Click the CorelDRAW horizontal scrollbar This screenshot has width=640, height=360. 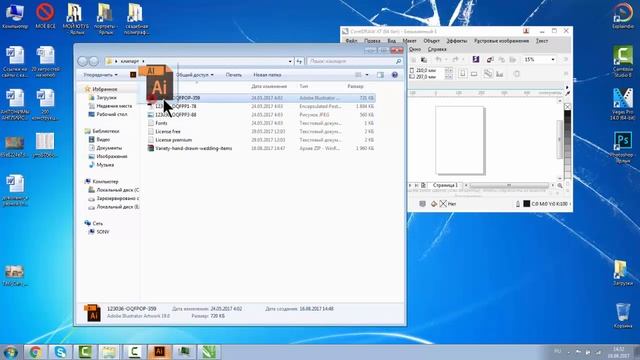pyautogui.click(x=509, y=185)
